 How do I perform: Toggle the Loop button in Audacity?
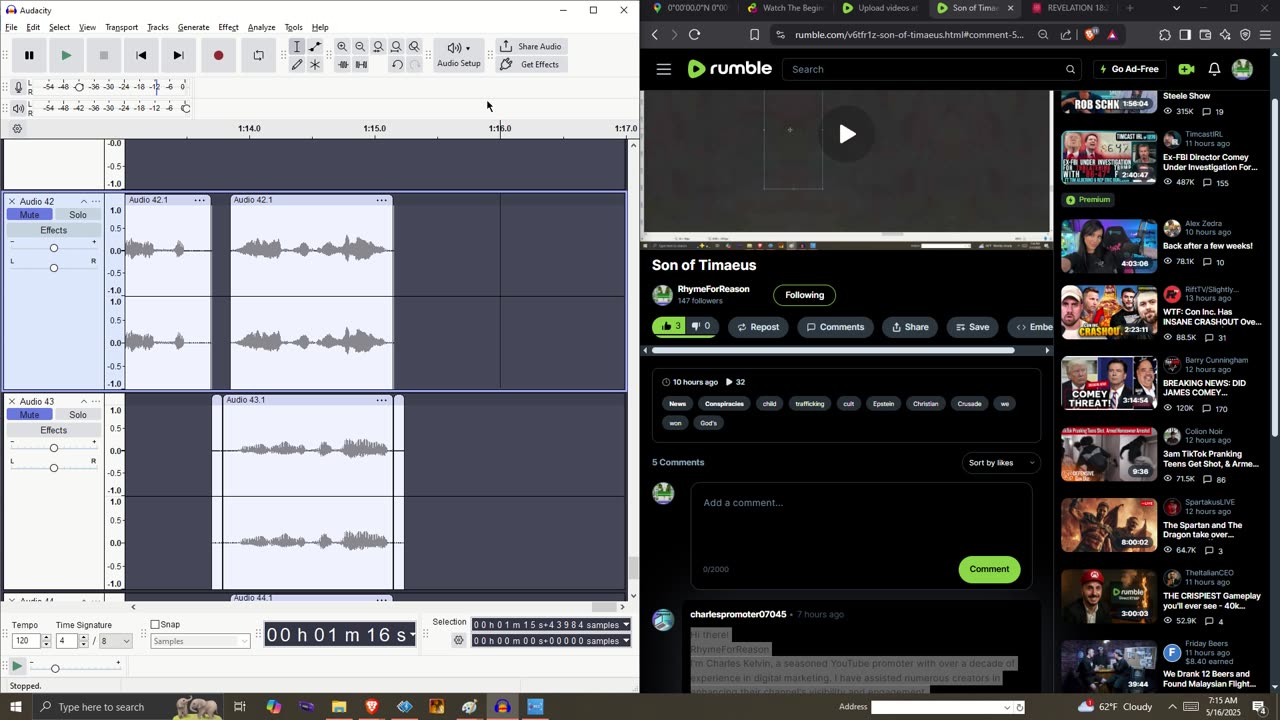coord(258,55)
